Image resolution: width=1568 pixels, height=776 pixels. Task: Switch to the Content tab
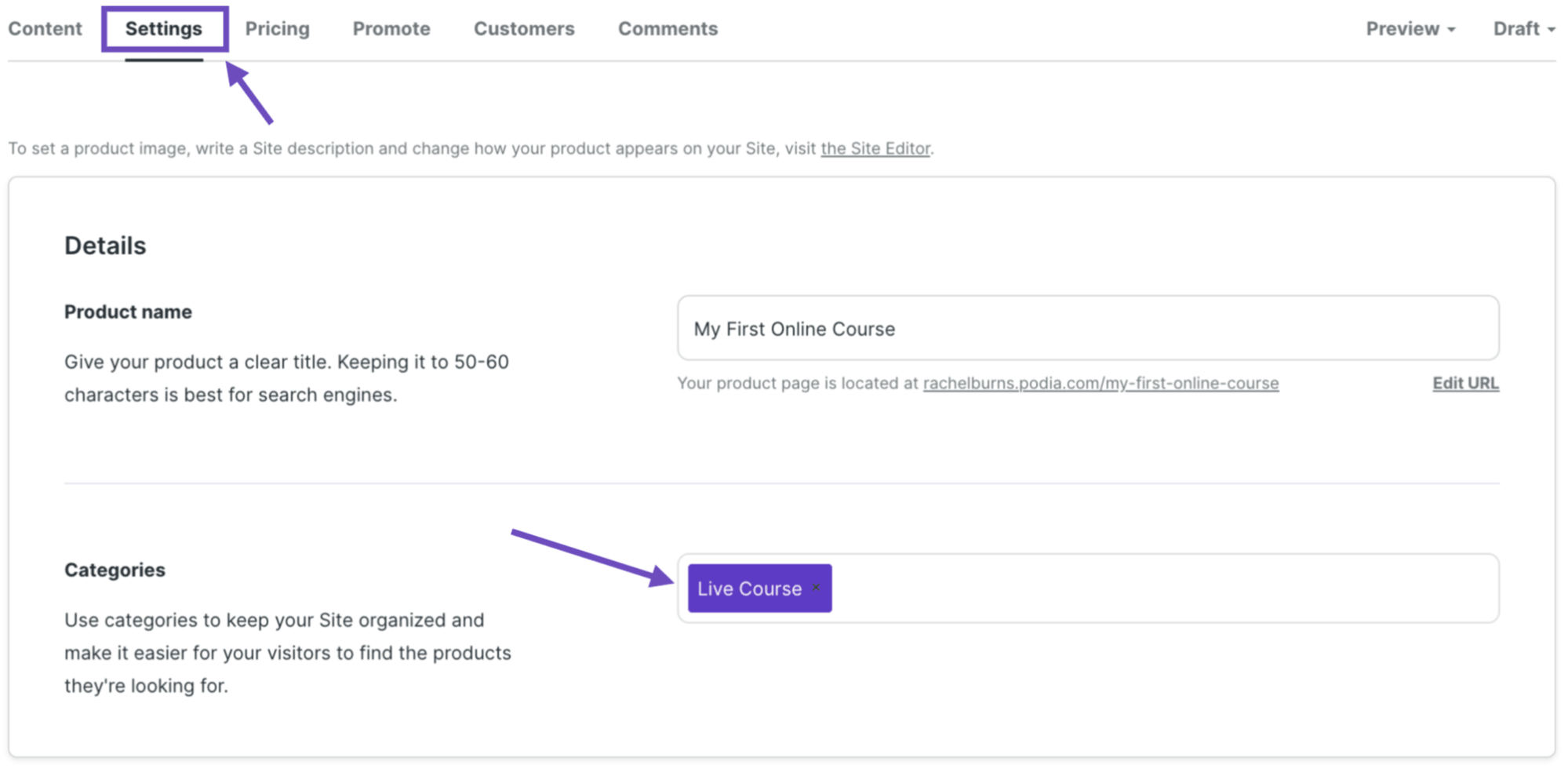coord(45,28)
